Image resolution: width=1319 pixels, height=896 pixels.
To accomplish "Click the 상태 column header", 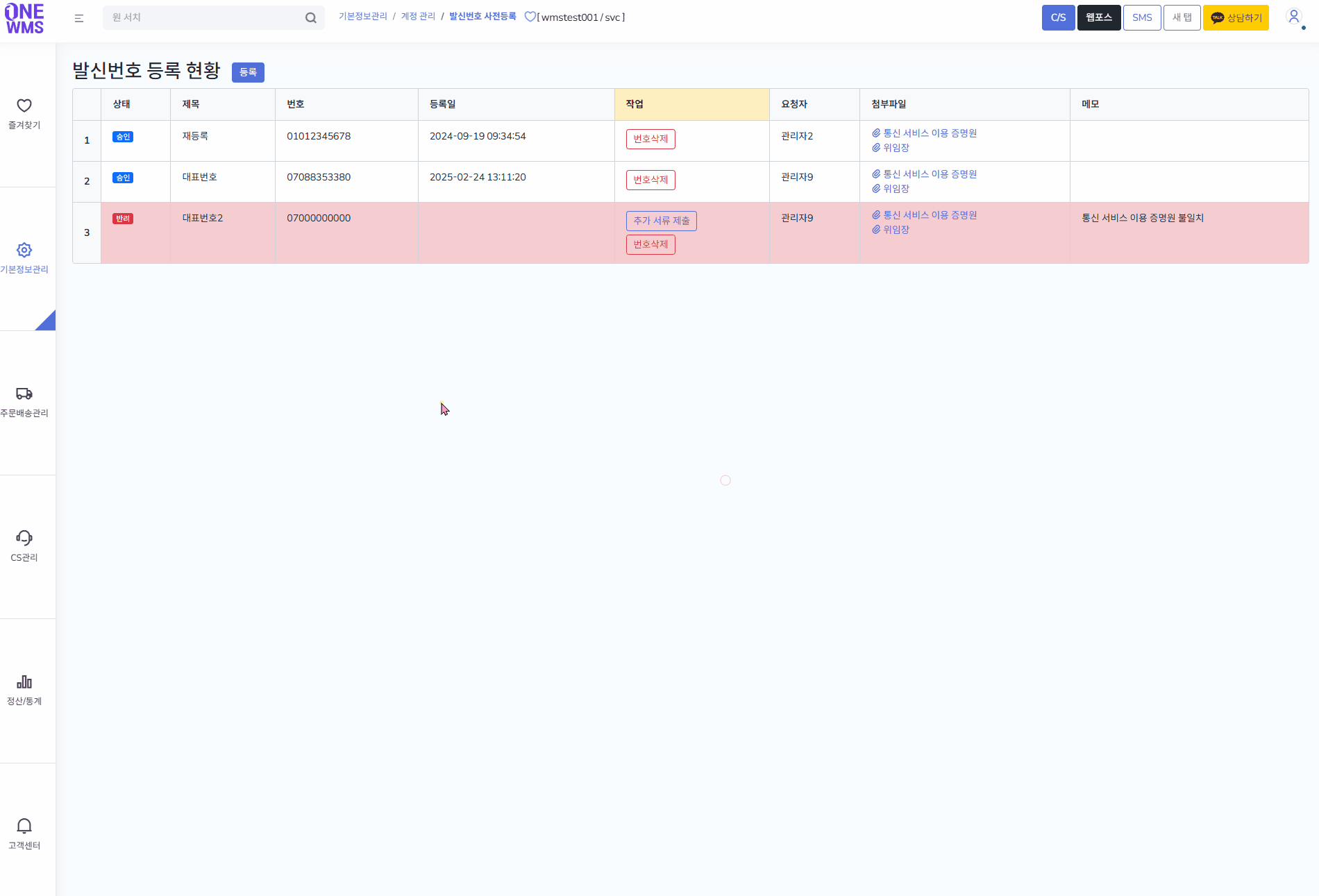I will pos(135,104).
